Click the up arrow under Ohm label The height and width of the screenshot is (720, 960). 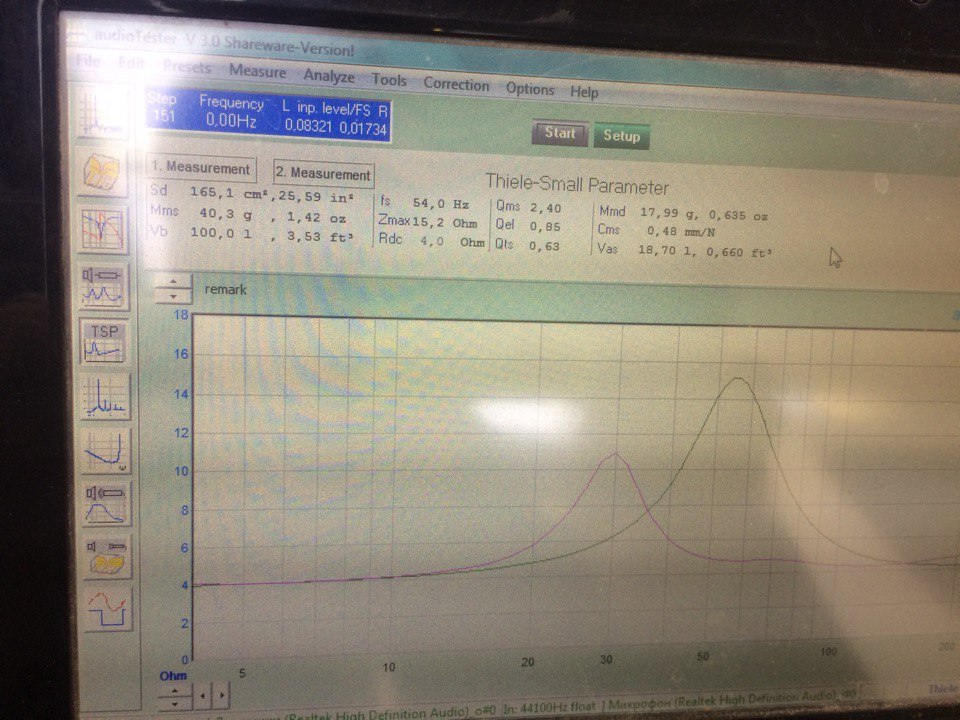[175, 690]
